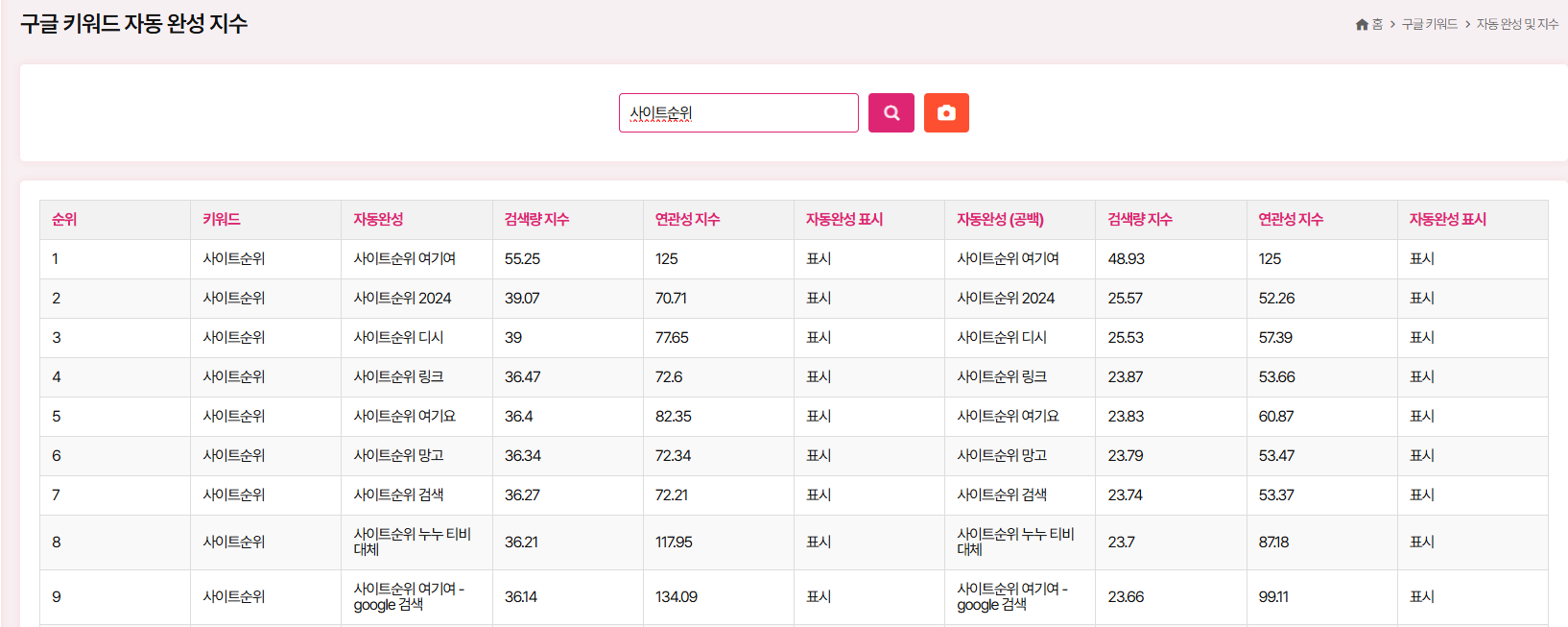Viewport: 1568px width, 627px height.
Task: Click the relevance value 134.09
Action: 677,597
